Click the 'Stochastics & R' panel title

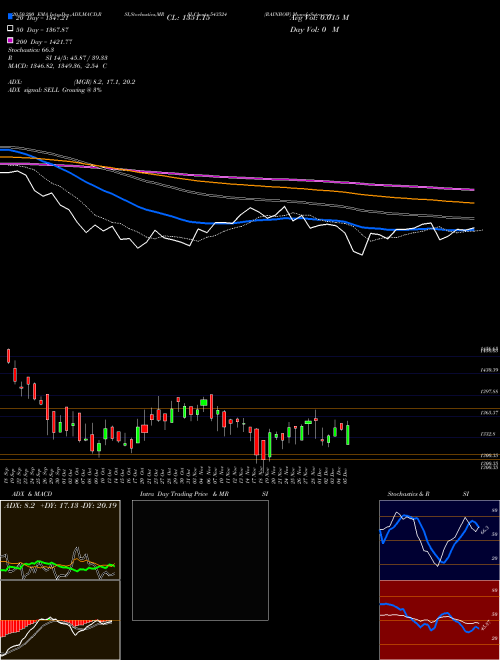click(x=408, y=494)
